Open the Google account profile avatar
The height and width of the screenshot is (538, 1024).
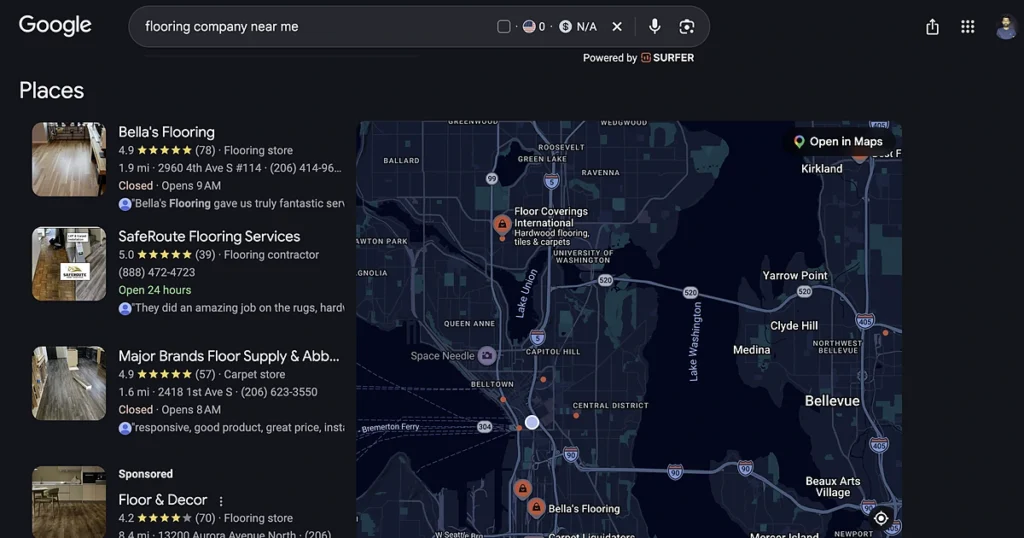1006,27
